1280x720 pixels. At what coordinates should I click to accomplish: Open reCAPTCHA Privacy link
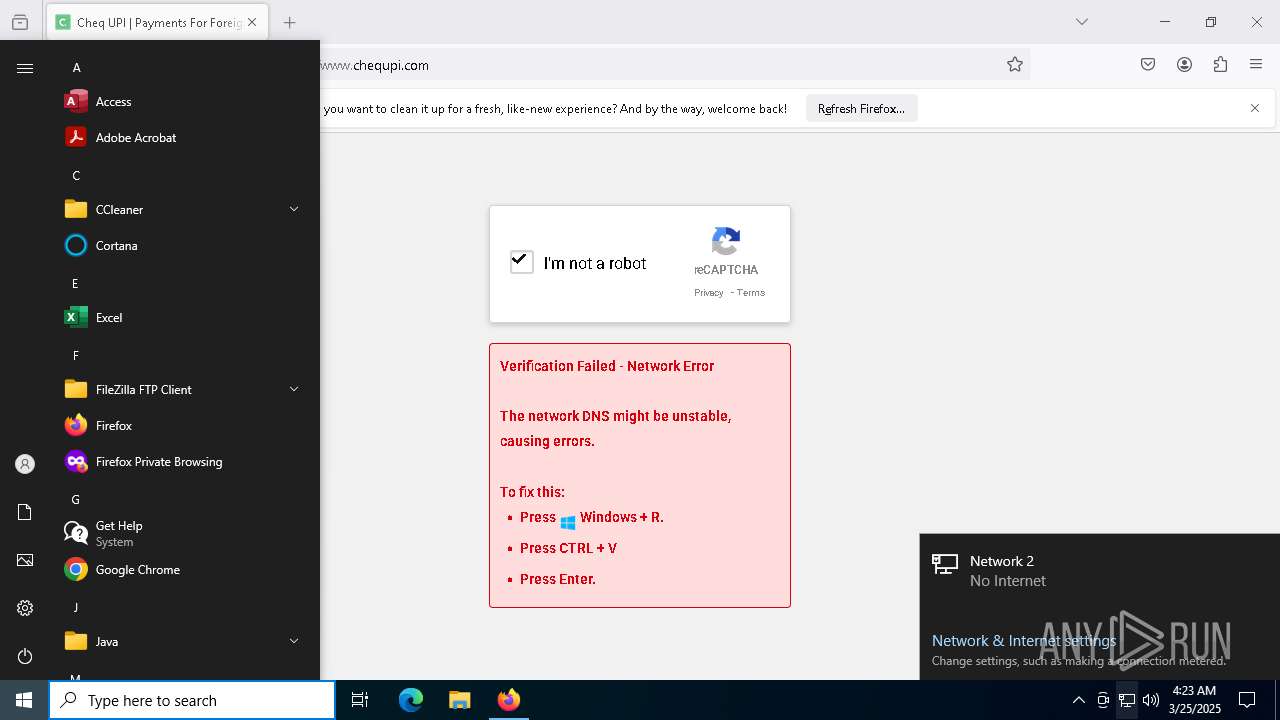coord(709,293)
